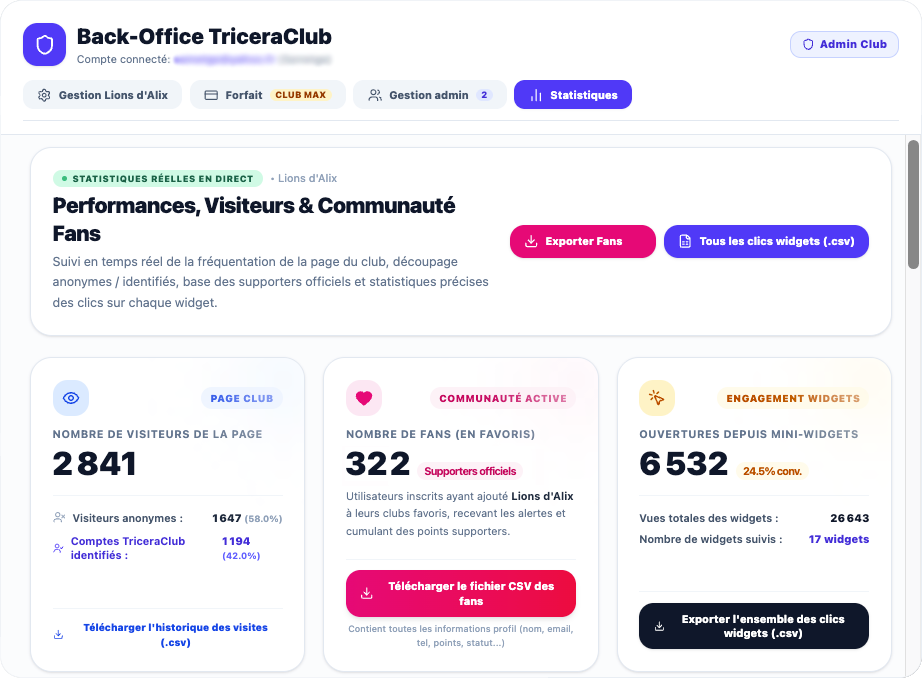Click the shield icon in Admin Club
Image resolution: width=922 pixels, height=678 pixels.
pos(808,45)
